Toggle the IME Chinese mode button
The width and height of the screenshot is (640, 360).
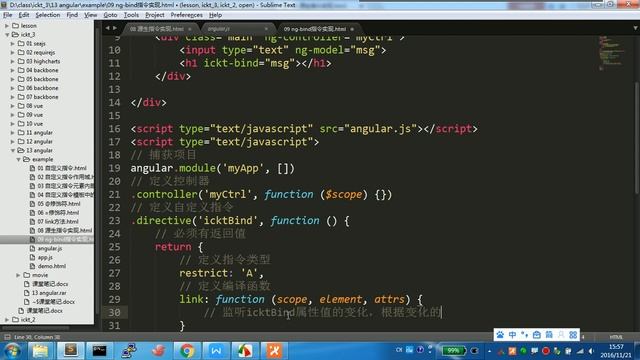tap(512, 335)
